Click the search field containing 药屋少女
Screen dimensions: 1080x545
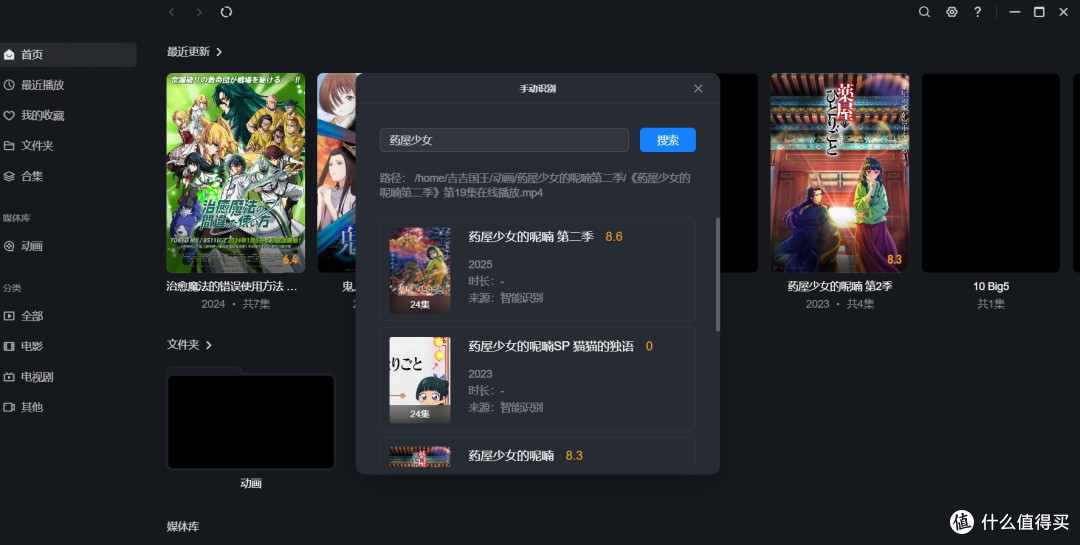504,140
